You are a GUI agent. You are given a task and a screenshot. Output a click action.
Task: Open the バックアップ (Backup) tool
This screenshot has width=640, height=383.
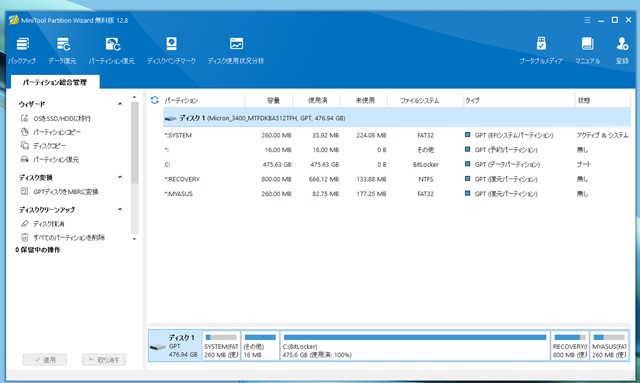click(x=22, y=50)
